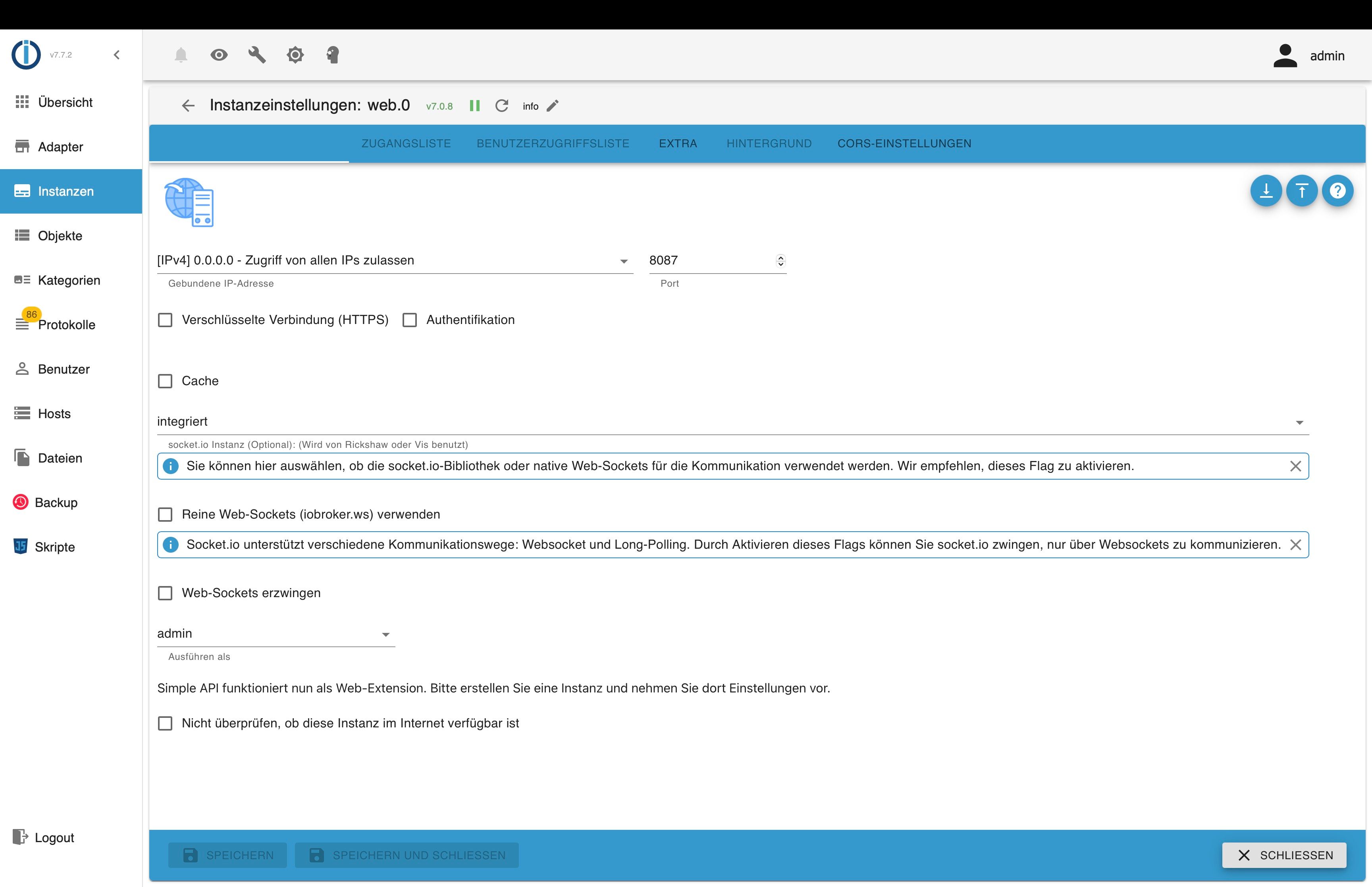This screenshot has height=887, width=1372.
Task: Check the Authentifikation checkbox
Action: click(x=409, y=320)
